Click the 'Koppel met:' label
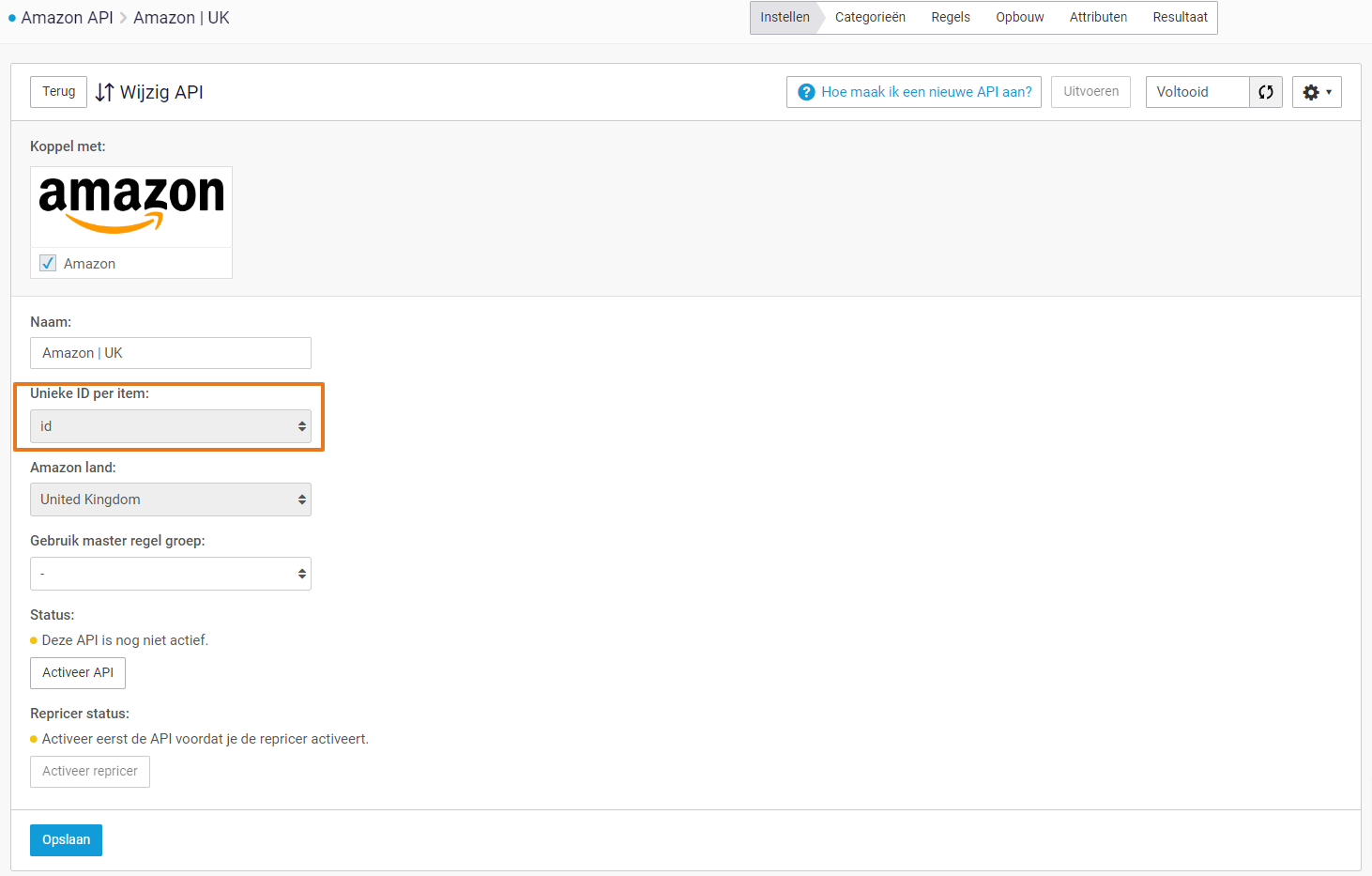The width and height of the screenshot is (1372, 876). pyautogui.click(x=68, y=146)
